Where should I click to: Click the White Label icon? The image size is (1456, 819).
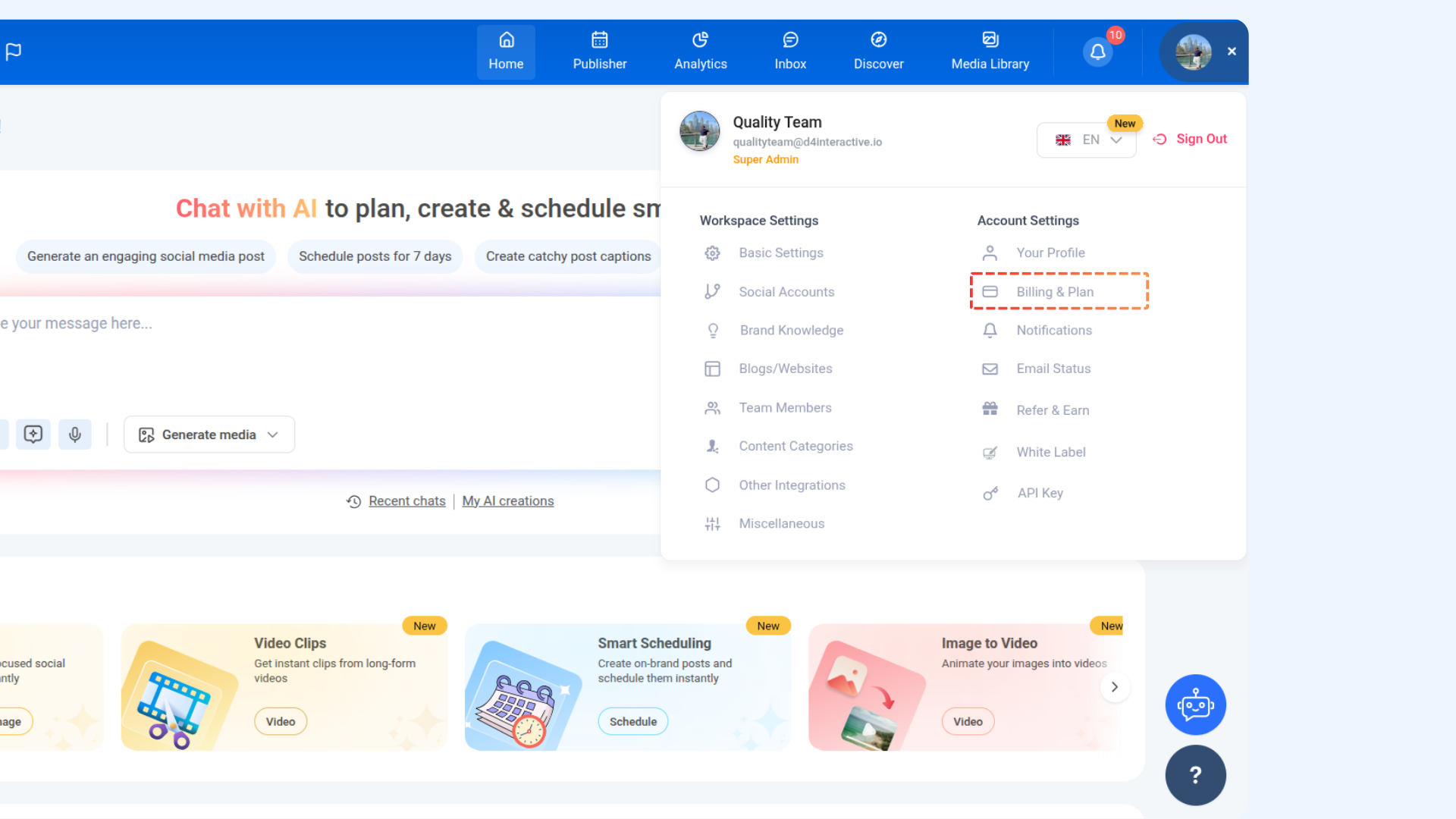990,453
